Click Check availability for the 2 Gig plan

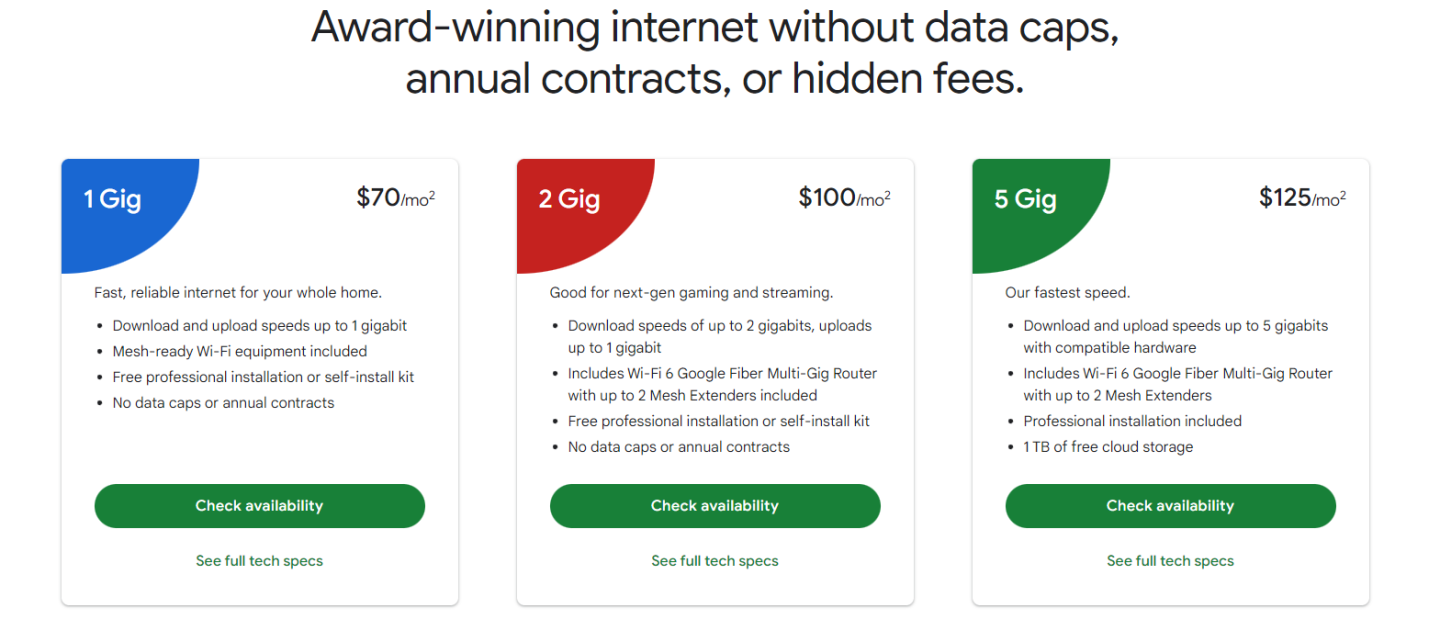coord(714,506)
